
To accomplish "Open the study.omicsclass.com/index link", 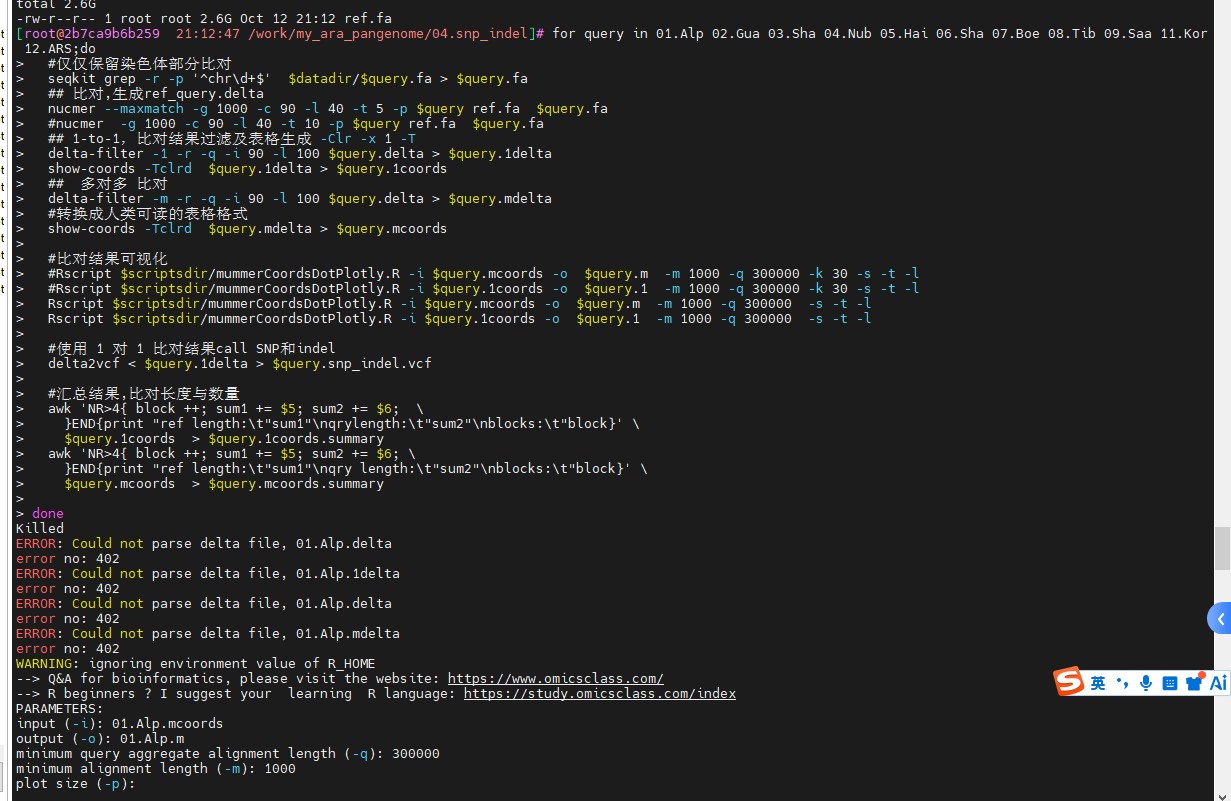I will (x=599, y=693).
